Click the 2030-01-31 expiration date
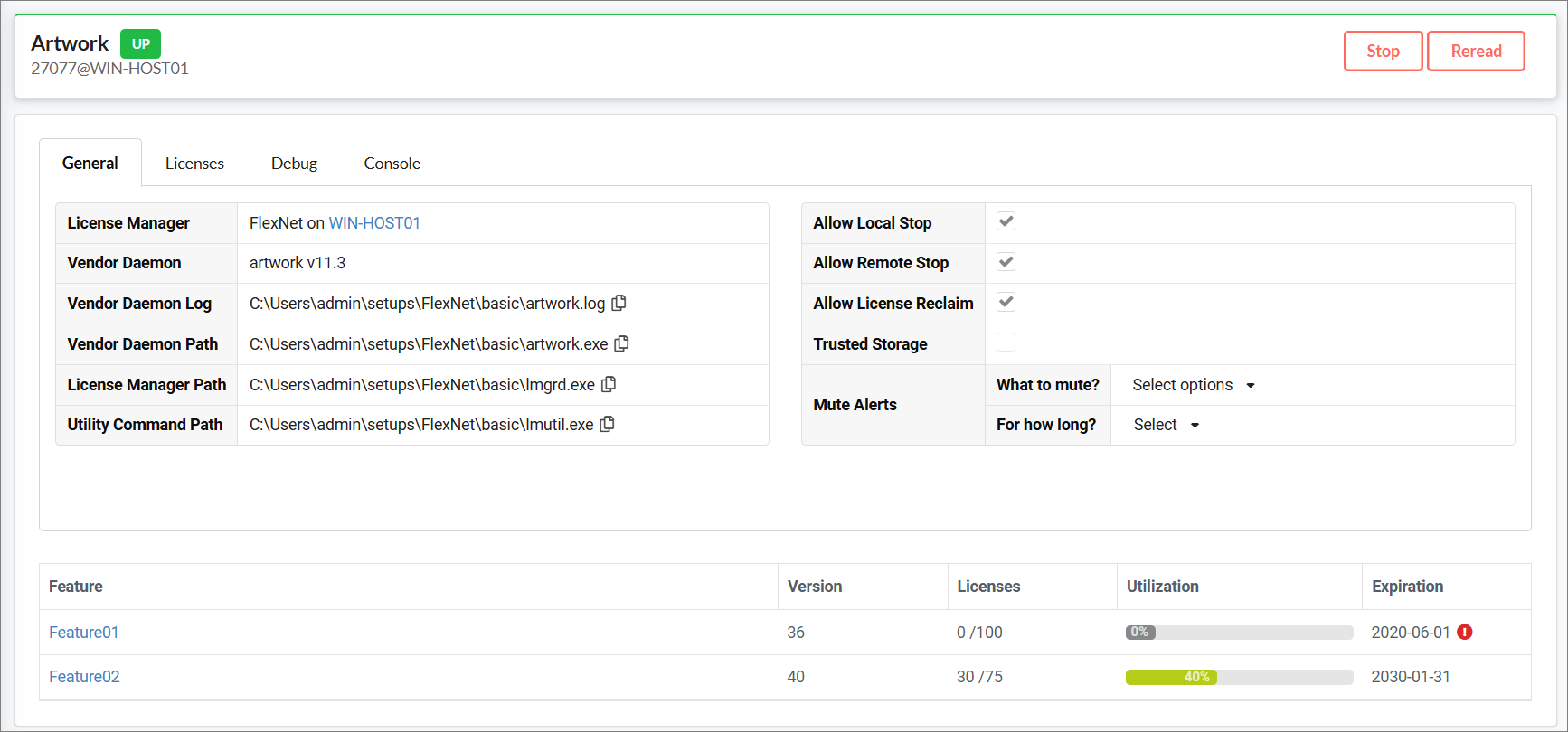Image resolution: width=1568 pixels, height=732 pixels. [x=1411, y=677]
